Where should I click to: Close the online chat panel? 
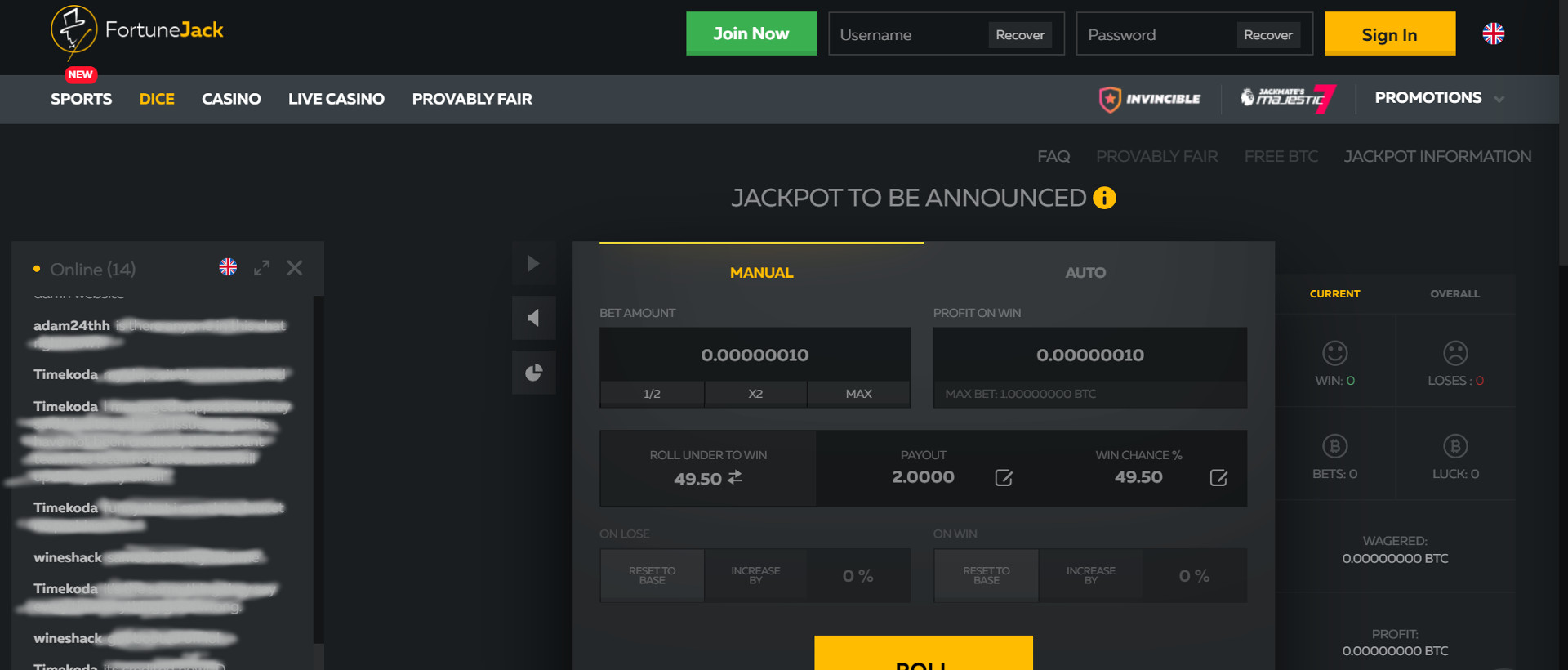click(x=295, y=268)
